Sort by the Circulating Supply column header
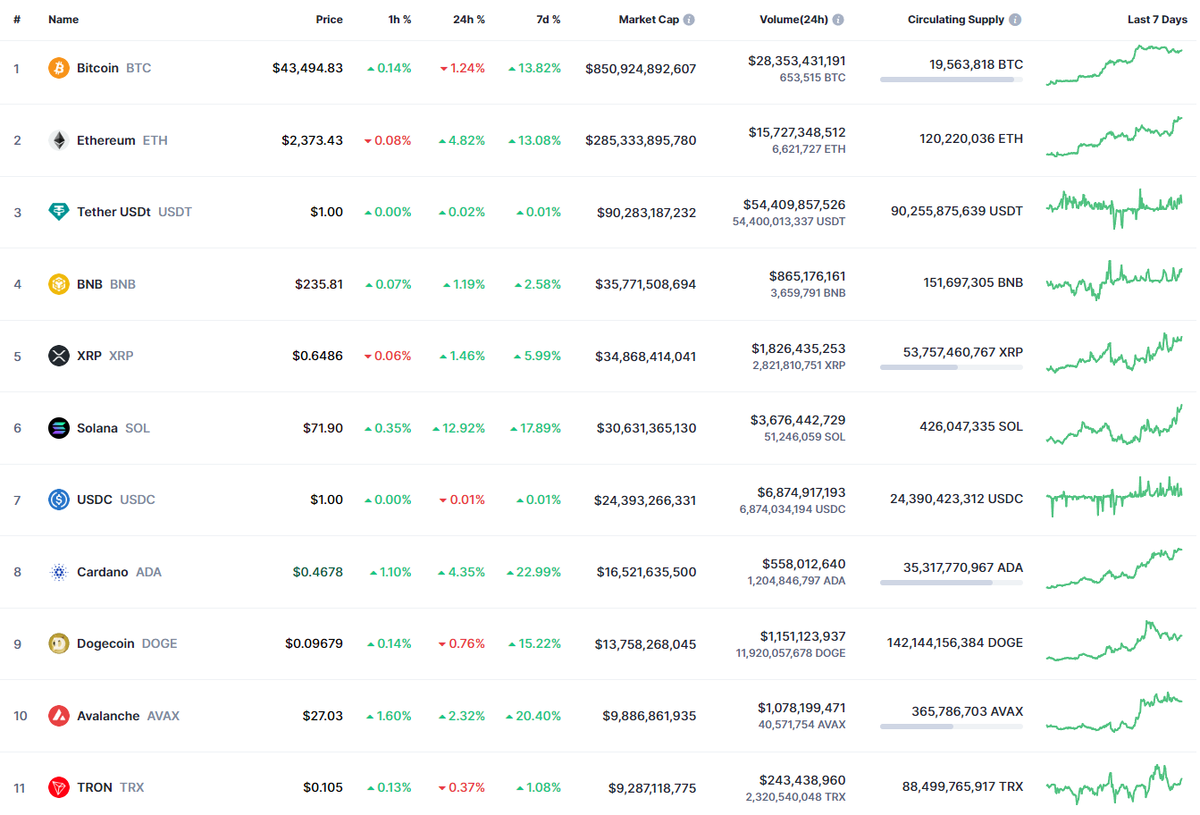The width and height of the screenshot is (1200, 815). click(x=956, y=20)
